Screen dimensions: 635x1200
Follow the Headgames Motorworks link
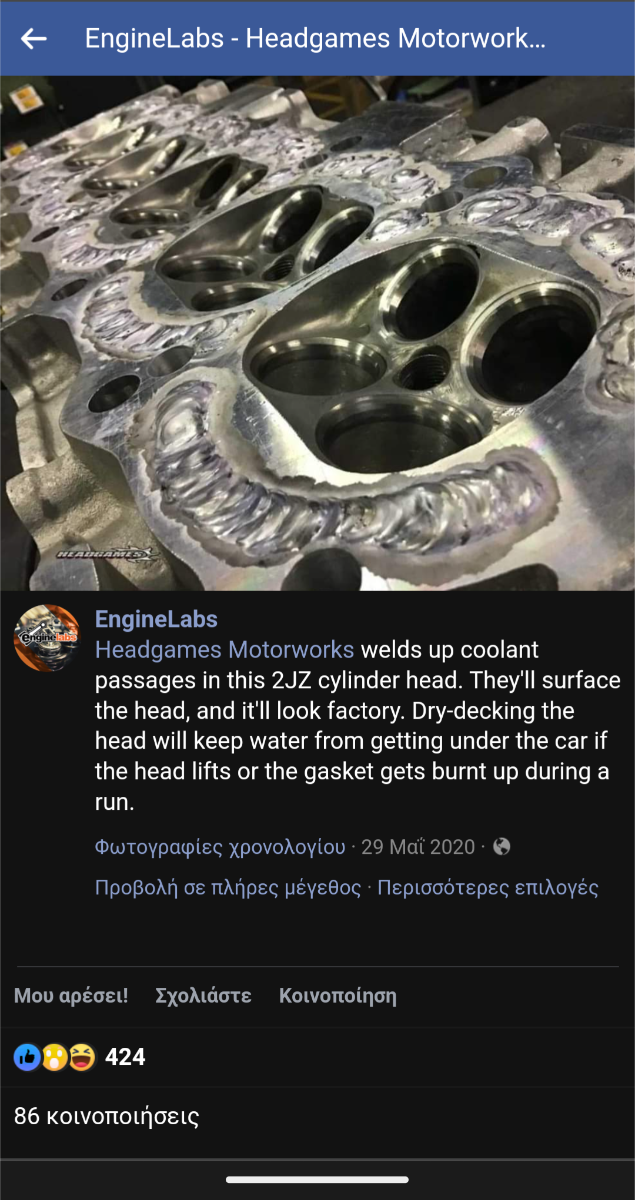point(224,650)
